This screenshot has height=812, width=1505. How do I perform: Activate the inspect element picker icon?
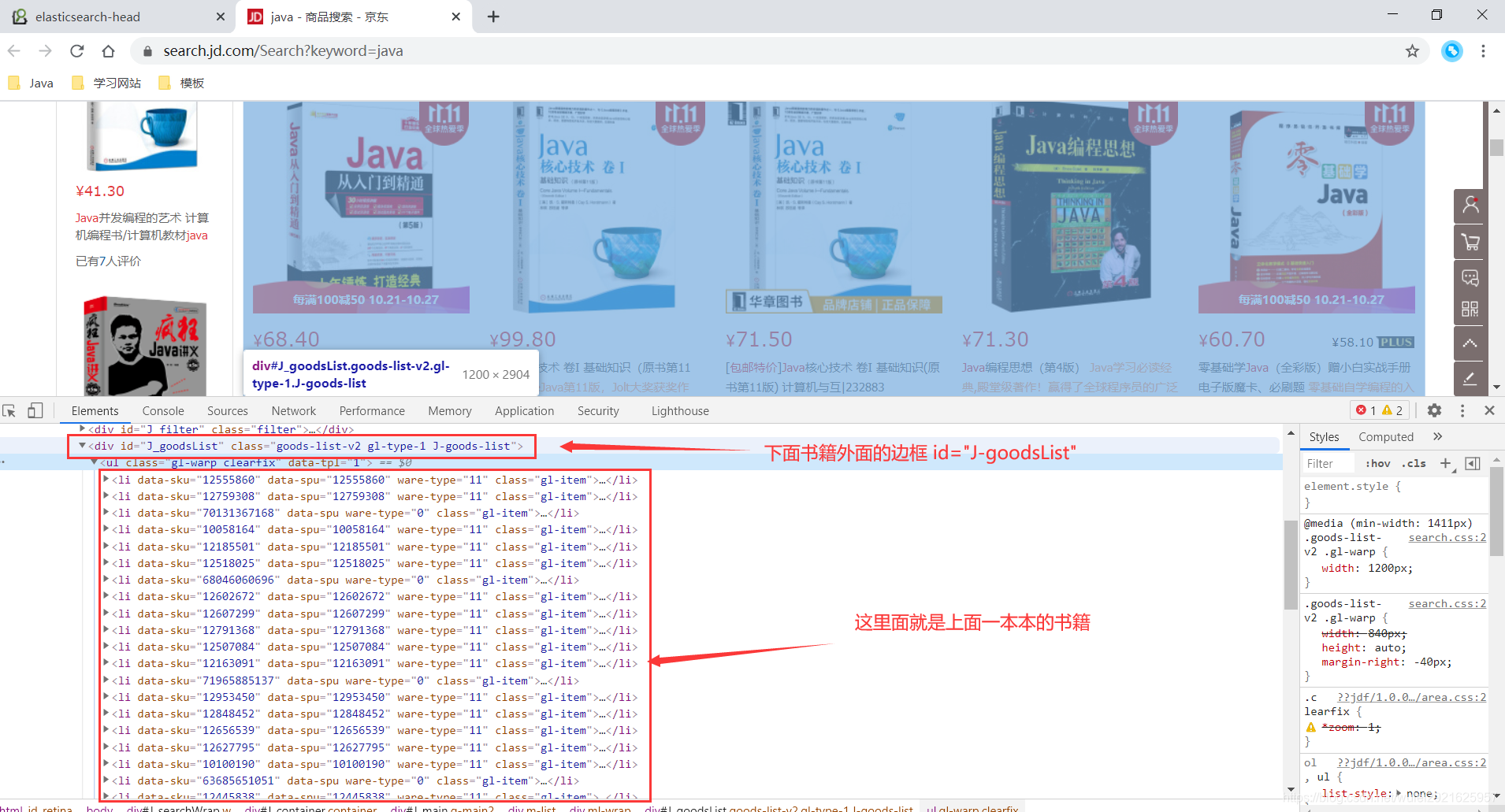click(x=9, y=411)
